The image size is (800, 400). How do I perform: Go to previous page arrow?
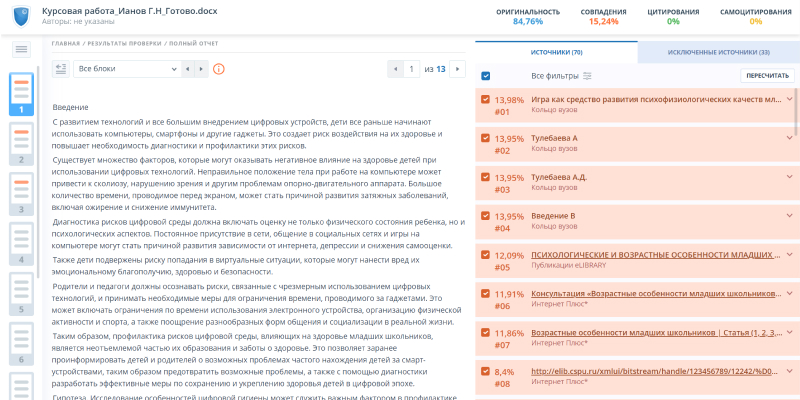395,69
